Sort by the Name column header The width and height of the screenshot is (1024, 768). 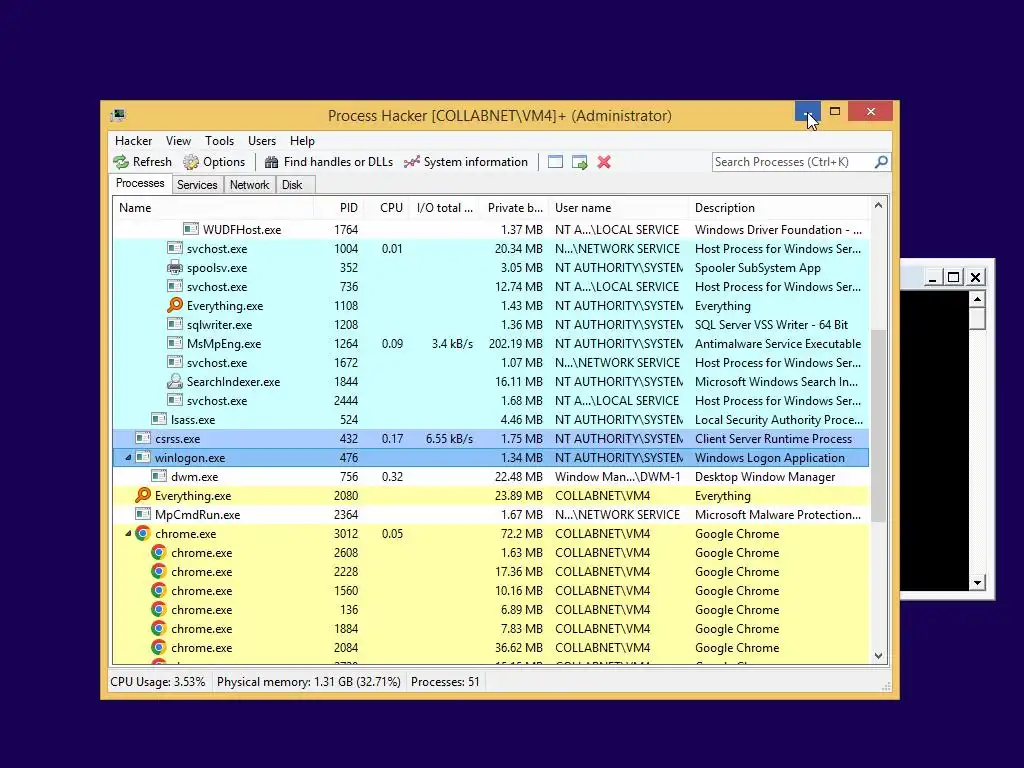(x=213, y=208)
